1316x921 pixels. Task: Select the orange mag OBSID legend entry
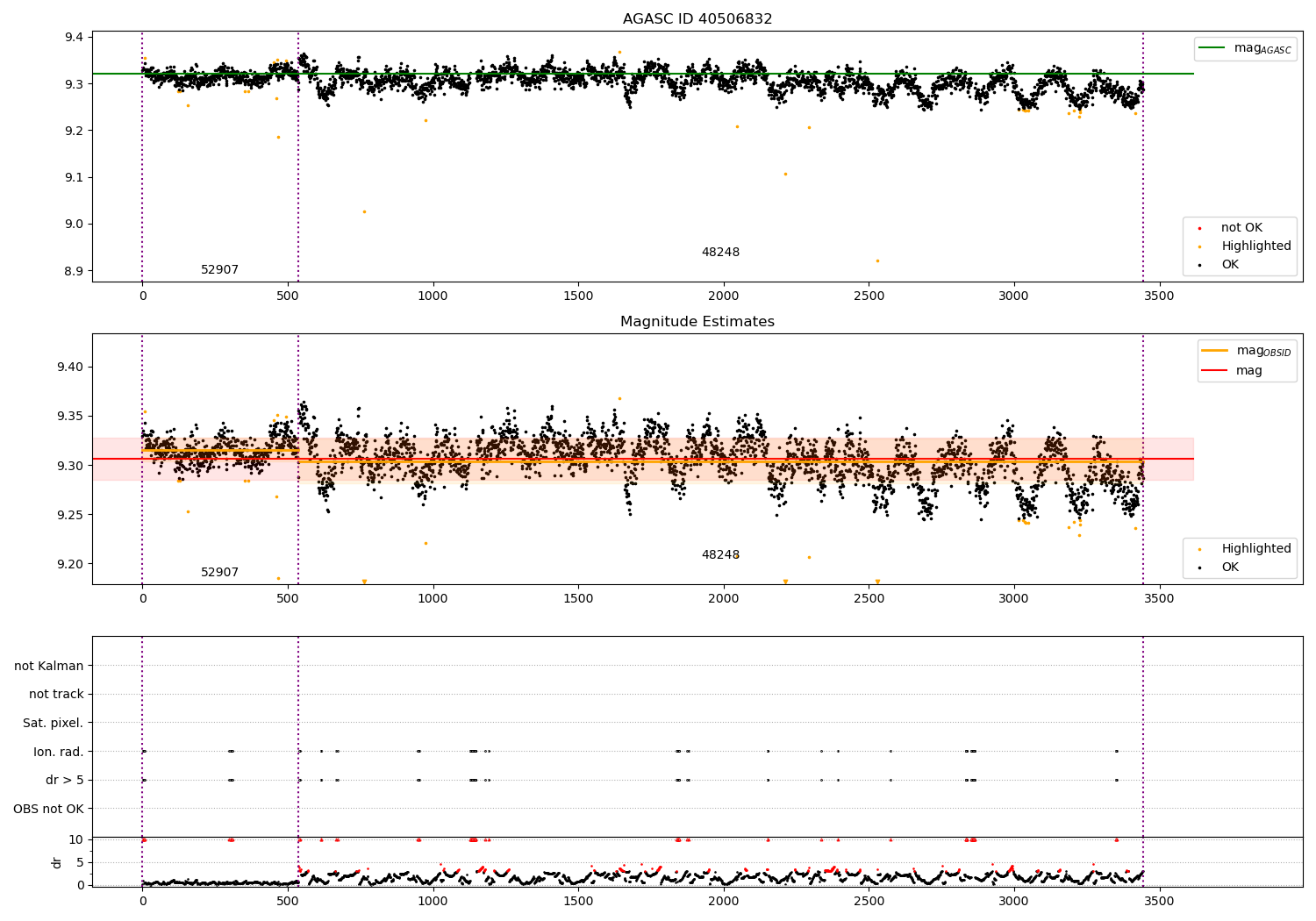coord(1246,351)
